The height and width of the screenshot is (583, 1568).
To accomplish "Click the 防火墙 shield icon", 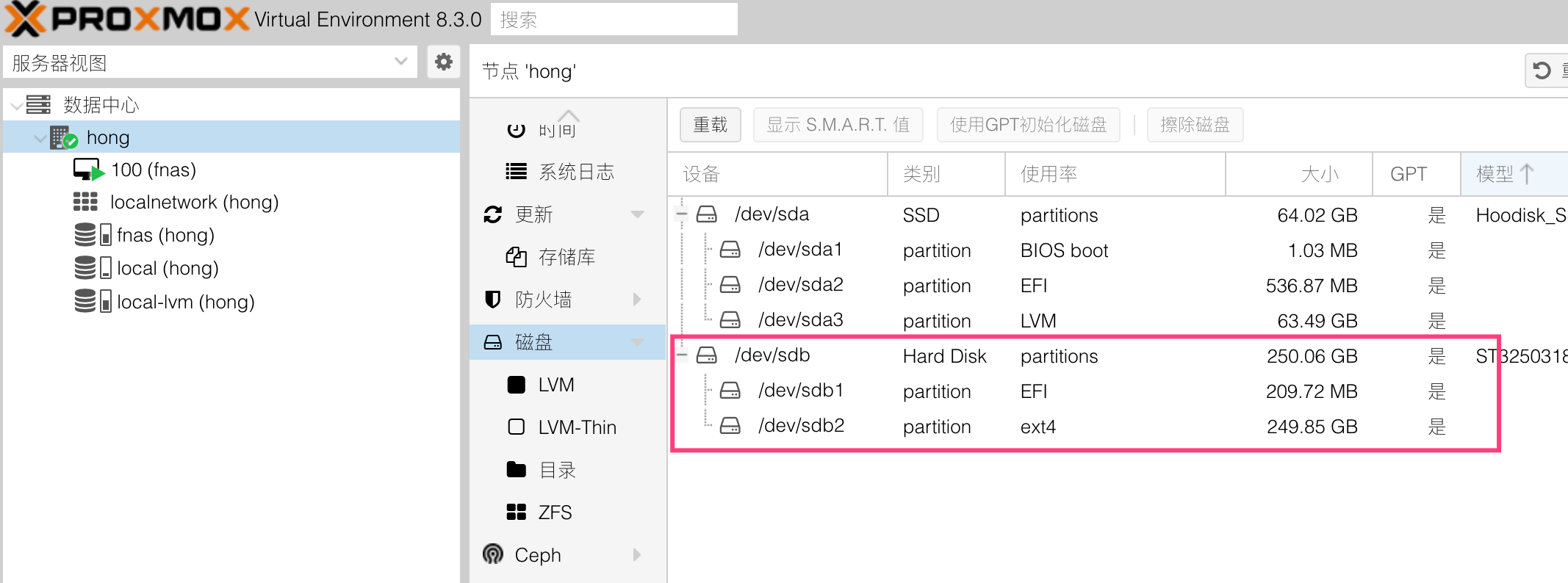I will point(493,300).
